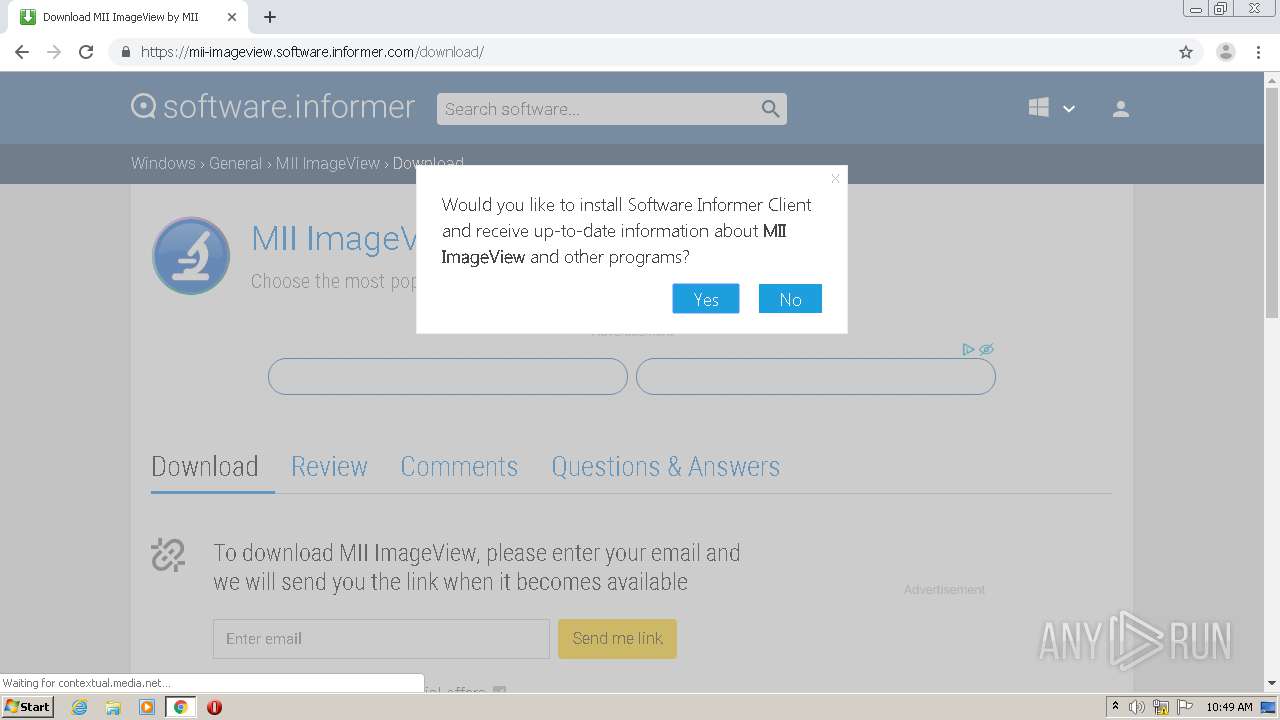Open the MII ImageView breadcrumb link
Image resolution: width=1280 pixels, height=720 pixels.
coord(328,163)
